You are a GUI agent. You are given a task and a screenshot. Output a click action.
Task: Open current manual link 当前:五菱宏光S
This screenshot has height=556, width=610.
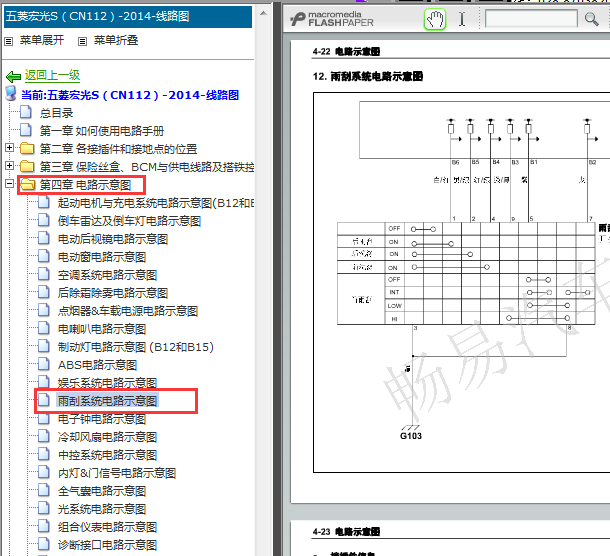click(x=130, y=95)
